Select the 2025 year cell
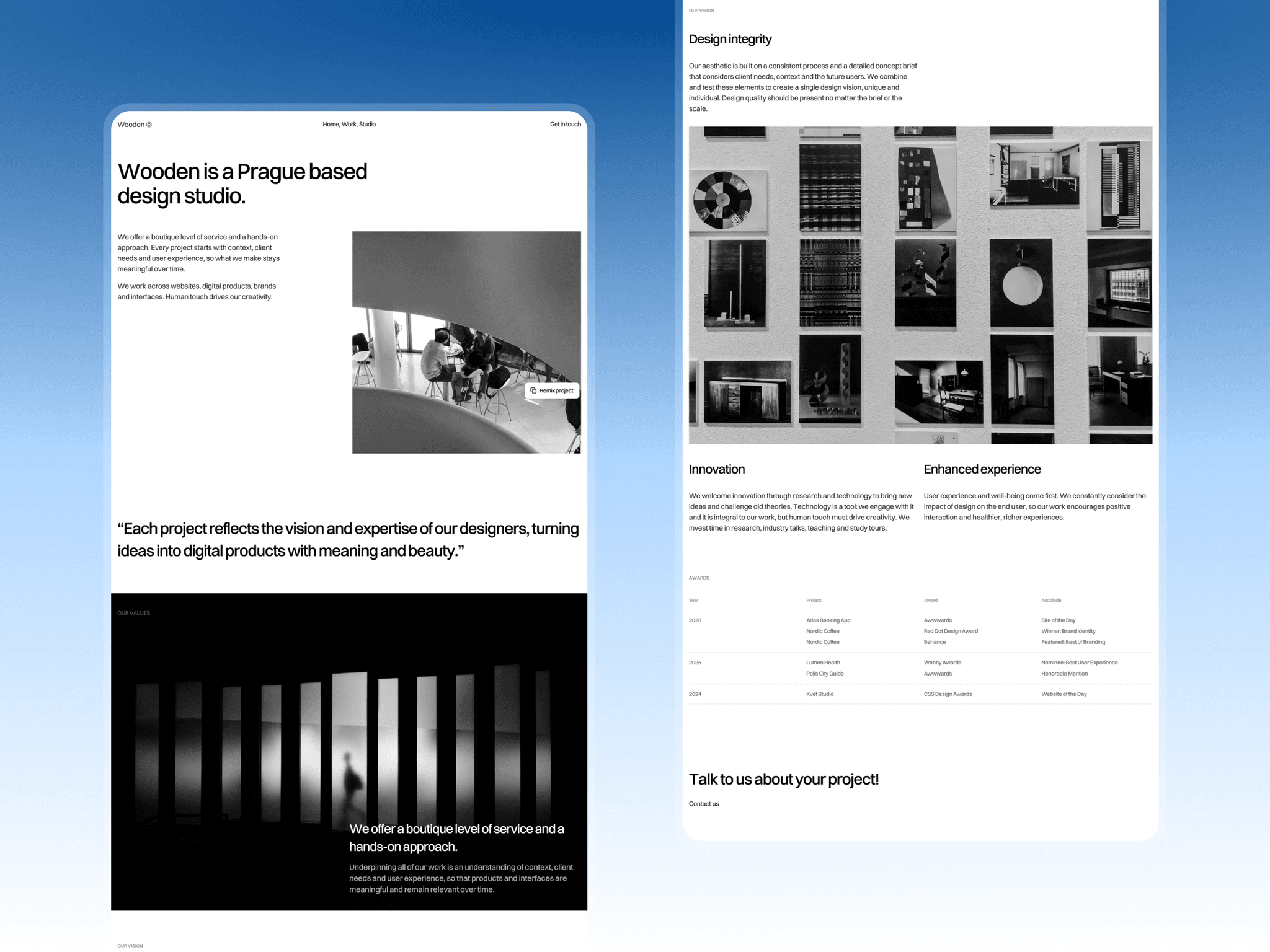 pyautogui.click(x=695, y=663)
